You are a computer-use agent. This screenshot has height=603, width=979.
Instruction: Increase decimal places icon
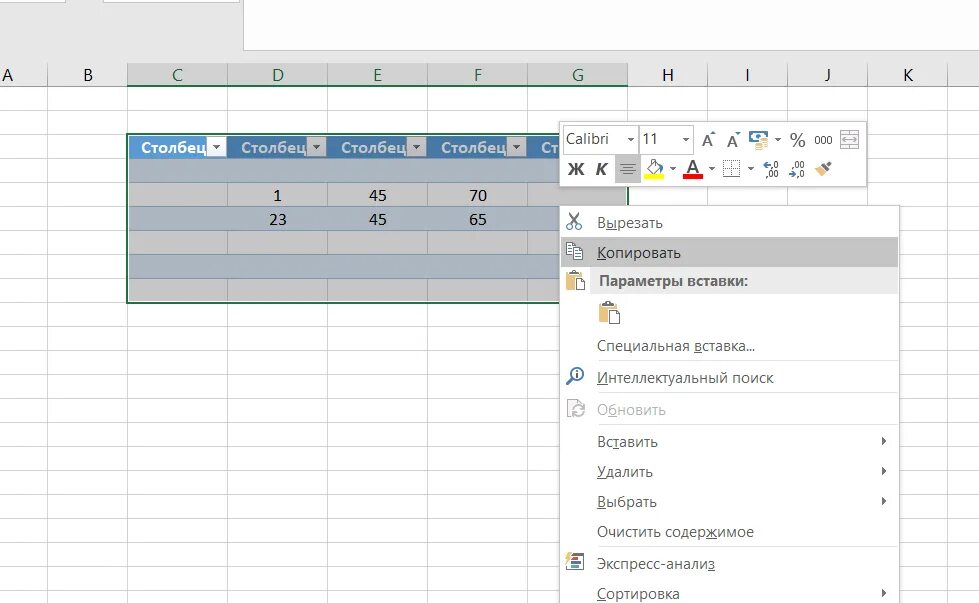771,169
